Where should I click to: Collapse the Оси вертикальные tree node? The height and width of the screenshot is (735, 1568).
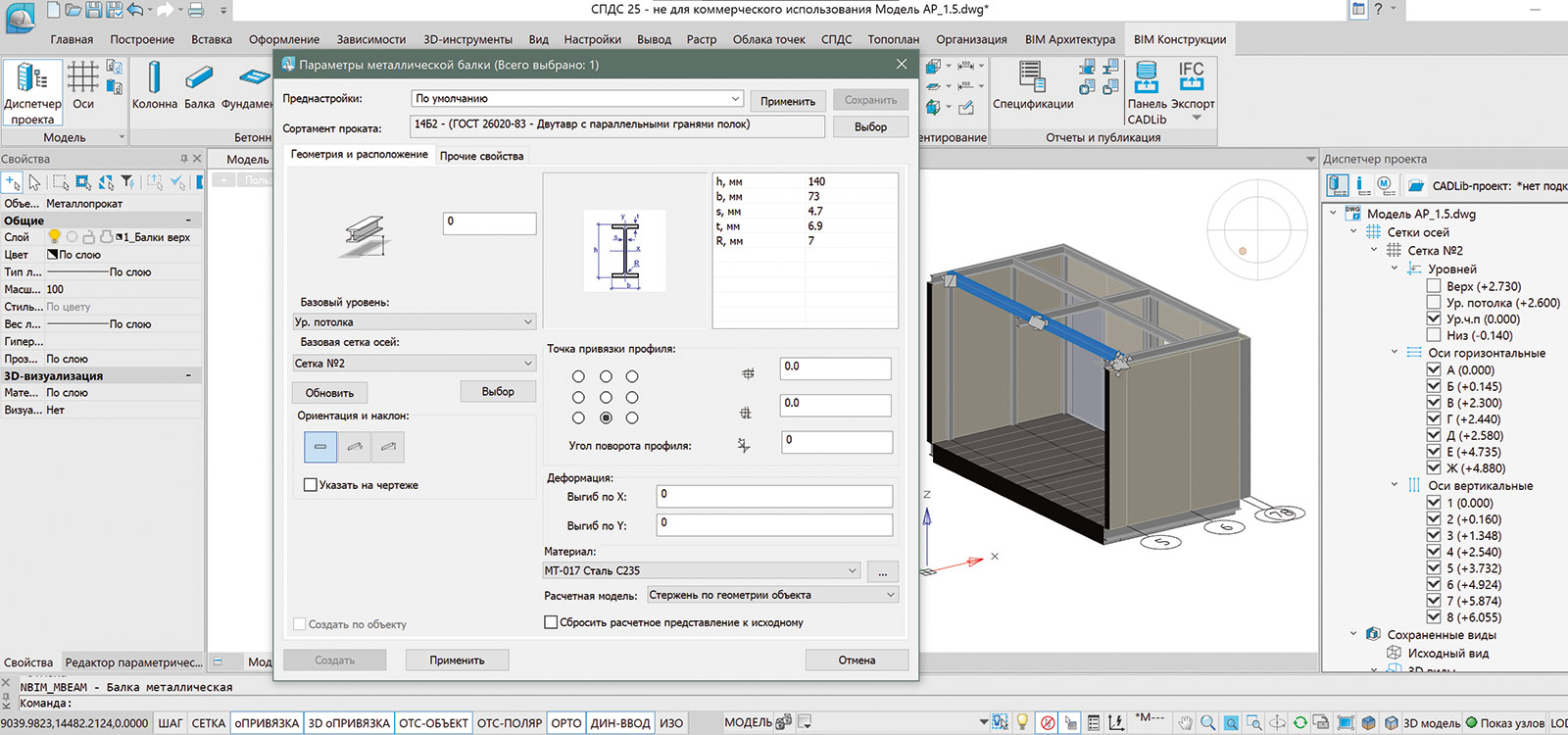coord(1395,484)
